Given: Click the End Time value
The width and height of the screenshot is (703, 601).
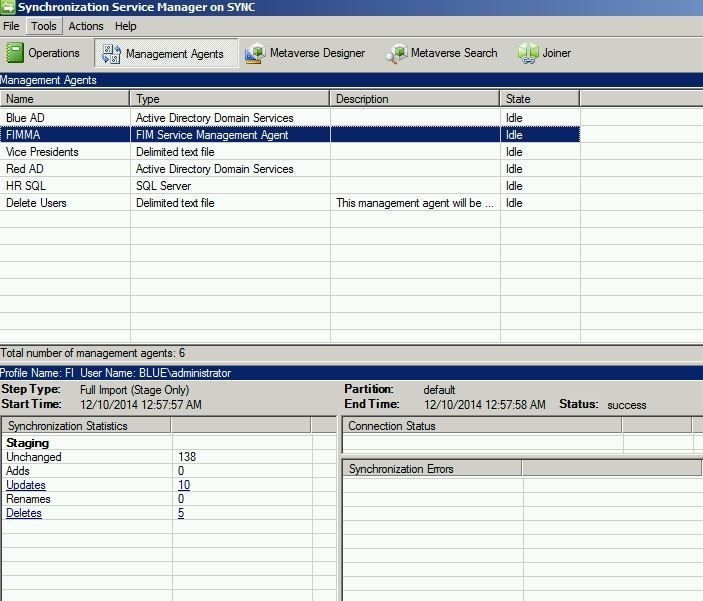Looking at the screenshot, I should pyautogui.click(x=485, y=405).
